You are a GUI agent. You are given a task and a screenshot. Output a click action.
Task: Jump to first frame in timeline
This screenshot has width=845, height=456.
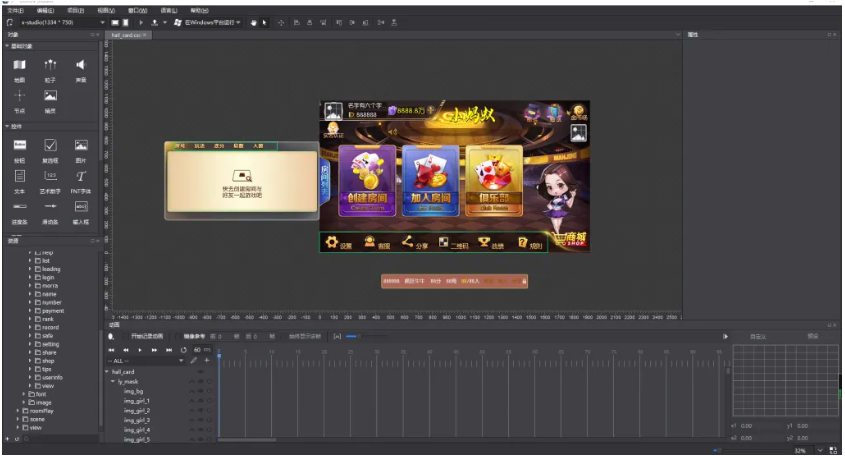point(112,350)
